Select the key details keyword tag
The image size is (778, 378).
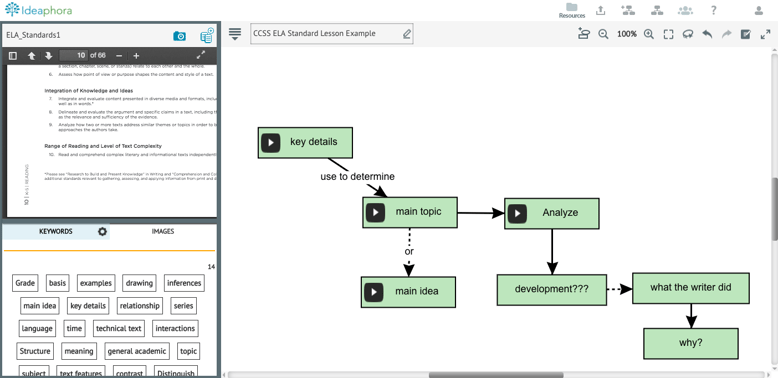[88, 306]
